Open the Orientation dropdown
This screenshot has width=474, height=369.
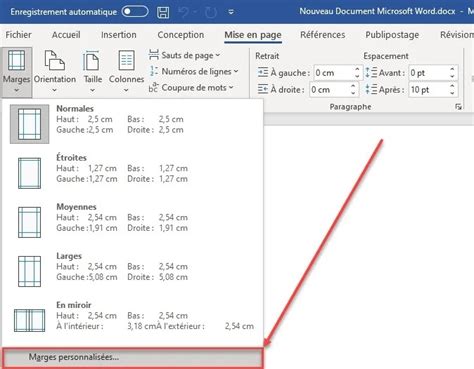point(55,71)
